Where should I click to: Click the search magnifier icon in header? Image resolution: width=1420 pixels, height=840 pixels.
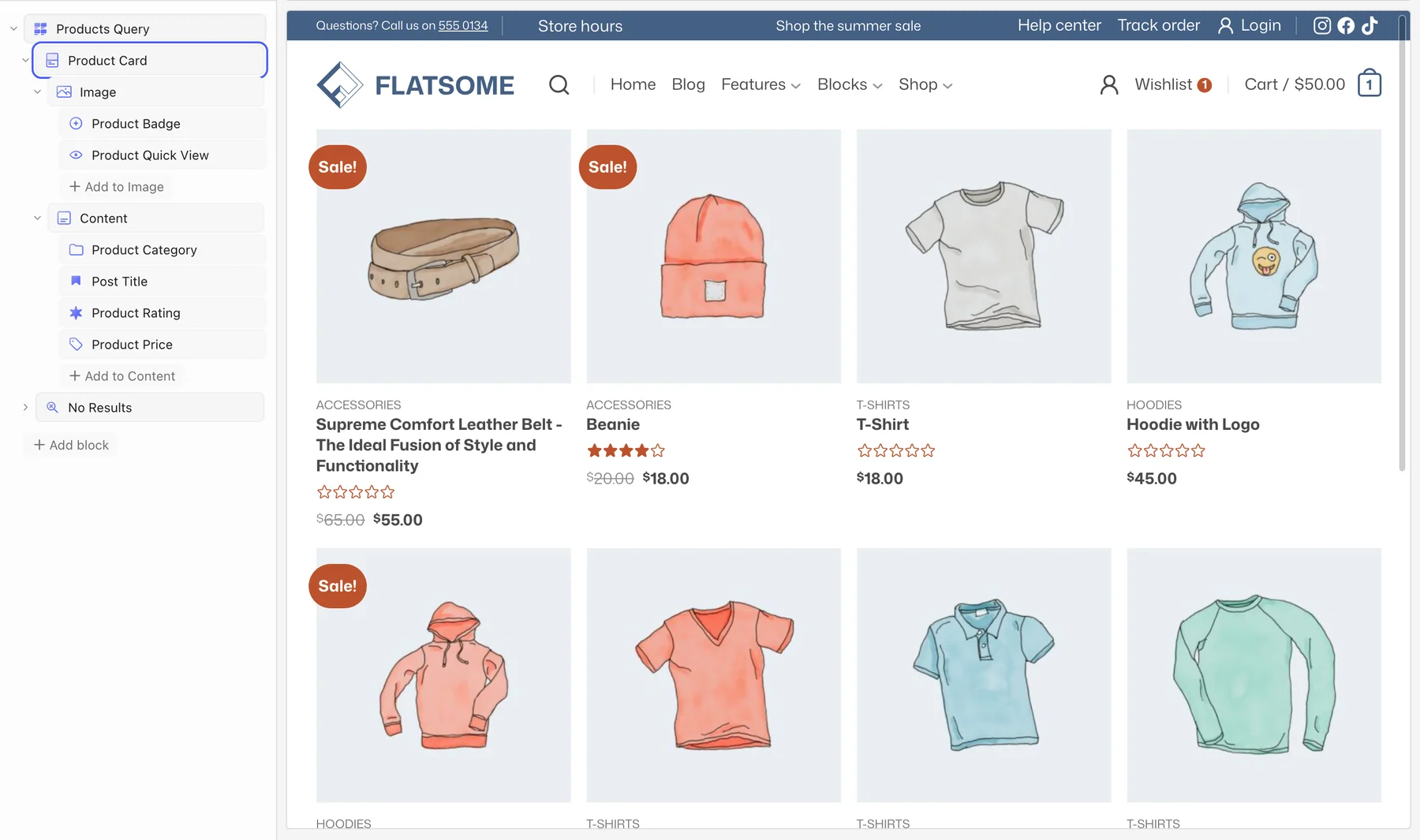[559, 84]
